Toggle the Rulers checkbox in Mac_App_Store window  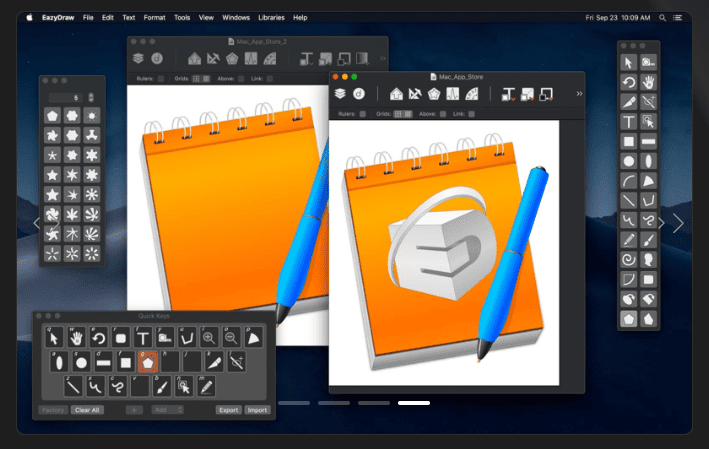[x=363, y=114]
